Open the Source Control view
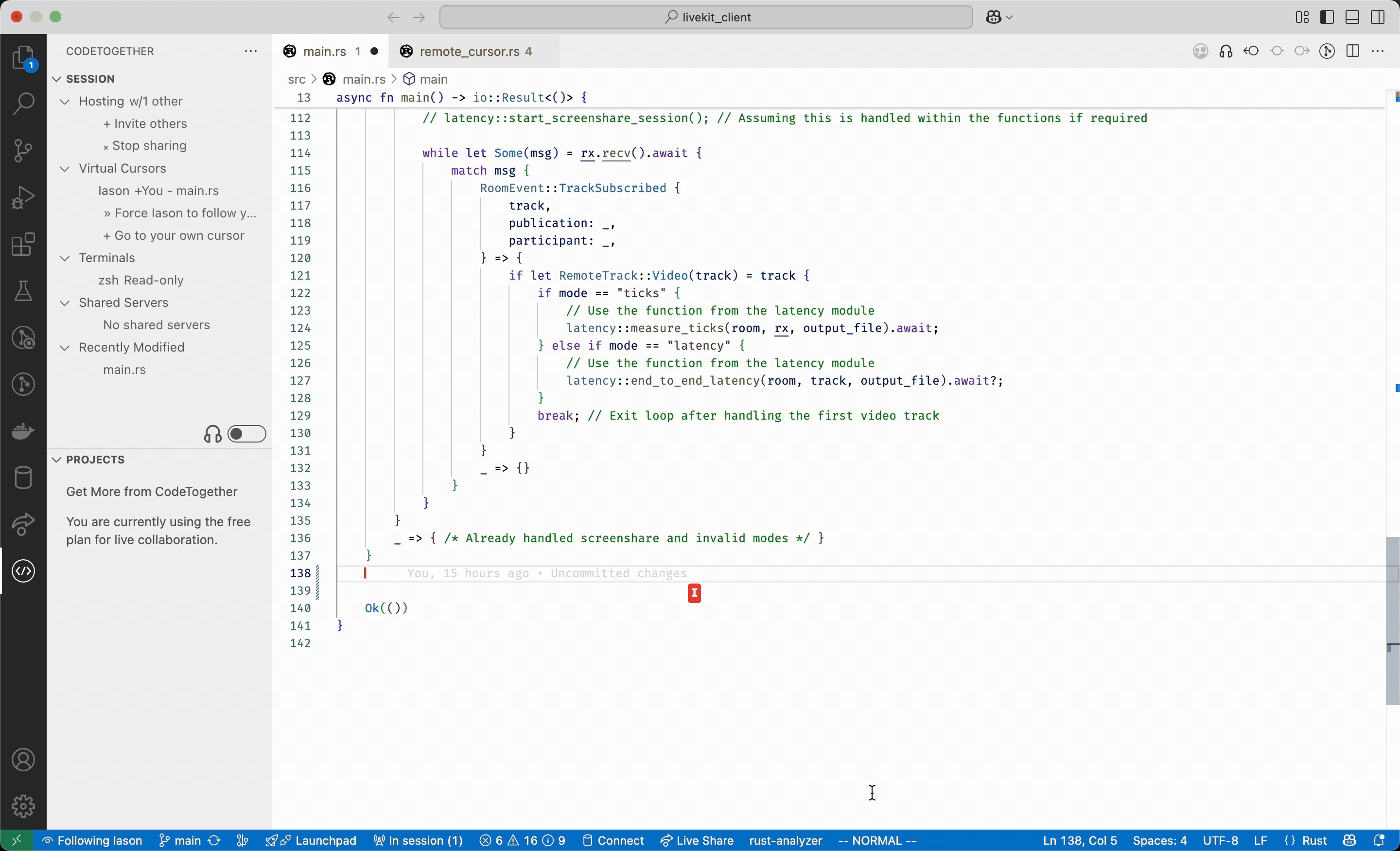The image size is (1400, 851). 23,151
